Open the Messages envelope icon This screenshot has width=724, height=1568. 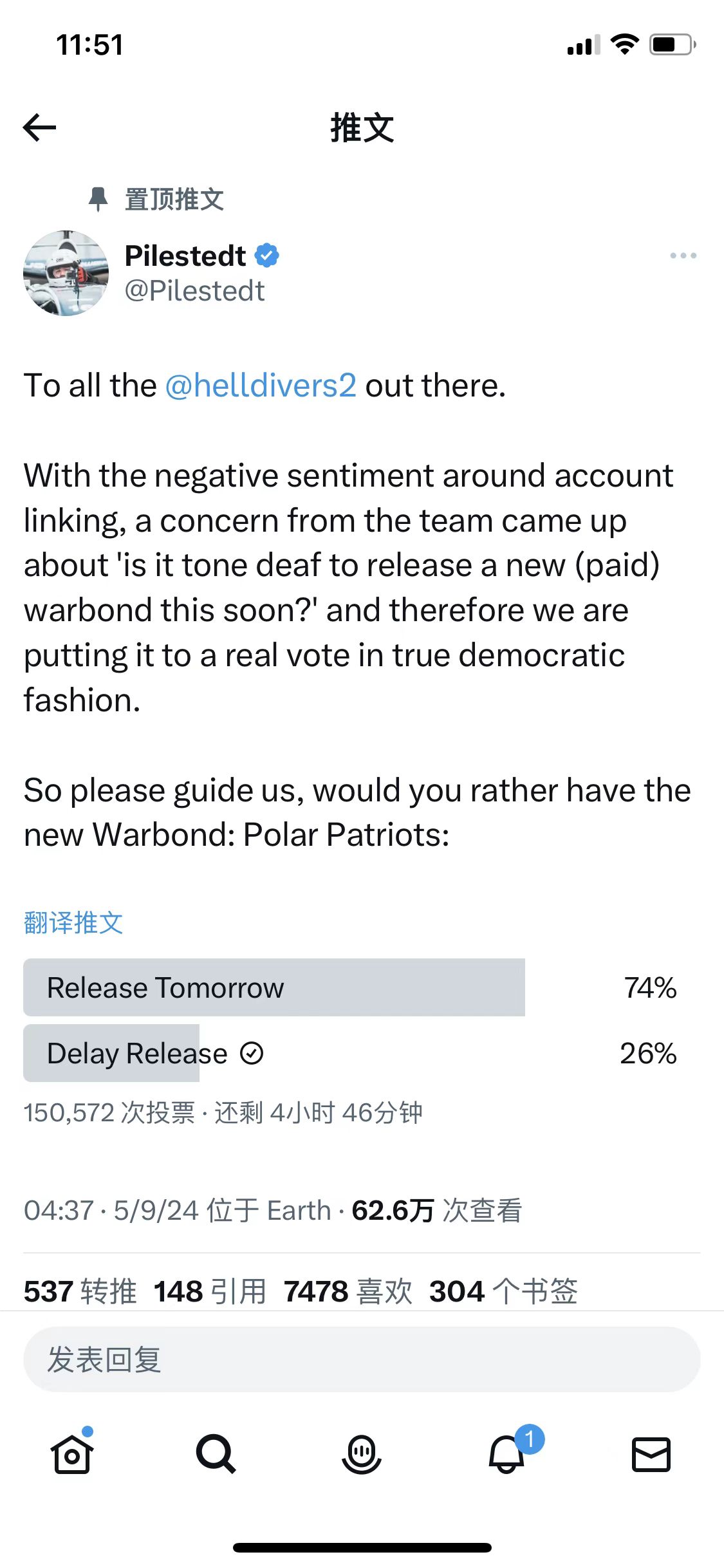[651, 1454]
